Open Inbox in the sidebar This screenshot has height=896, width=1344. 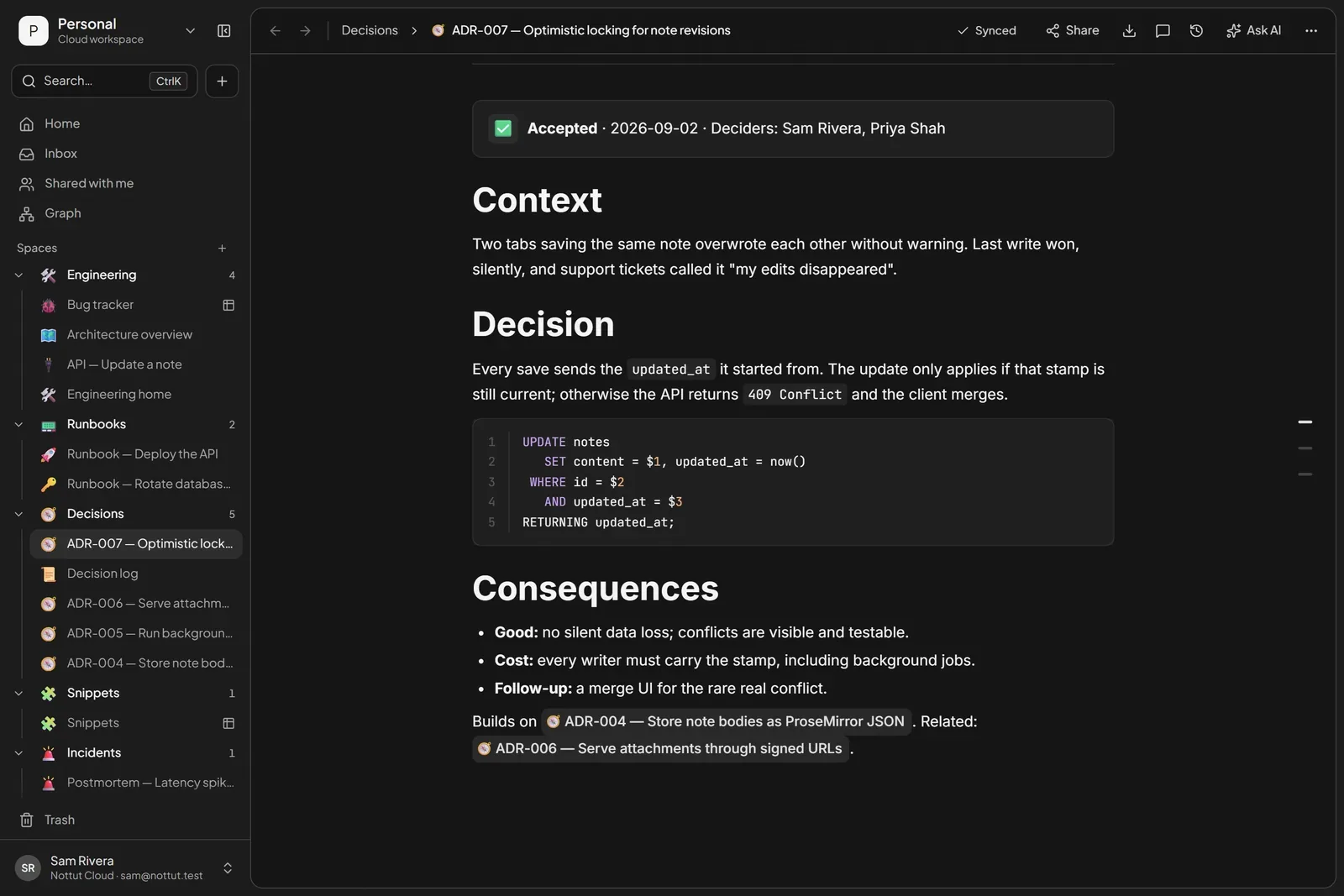[x=125, y=154]
